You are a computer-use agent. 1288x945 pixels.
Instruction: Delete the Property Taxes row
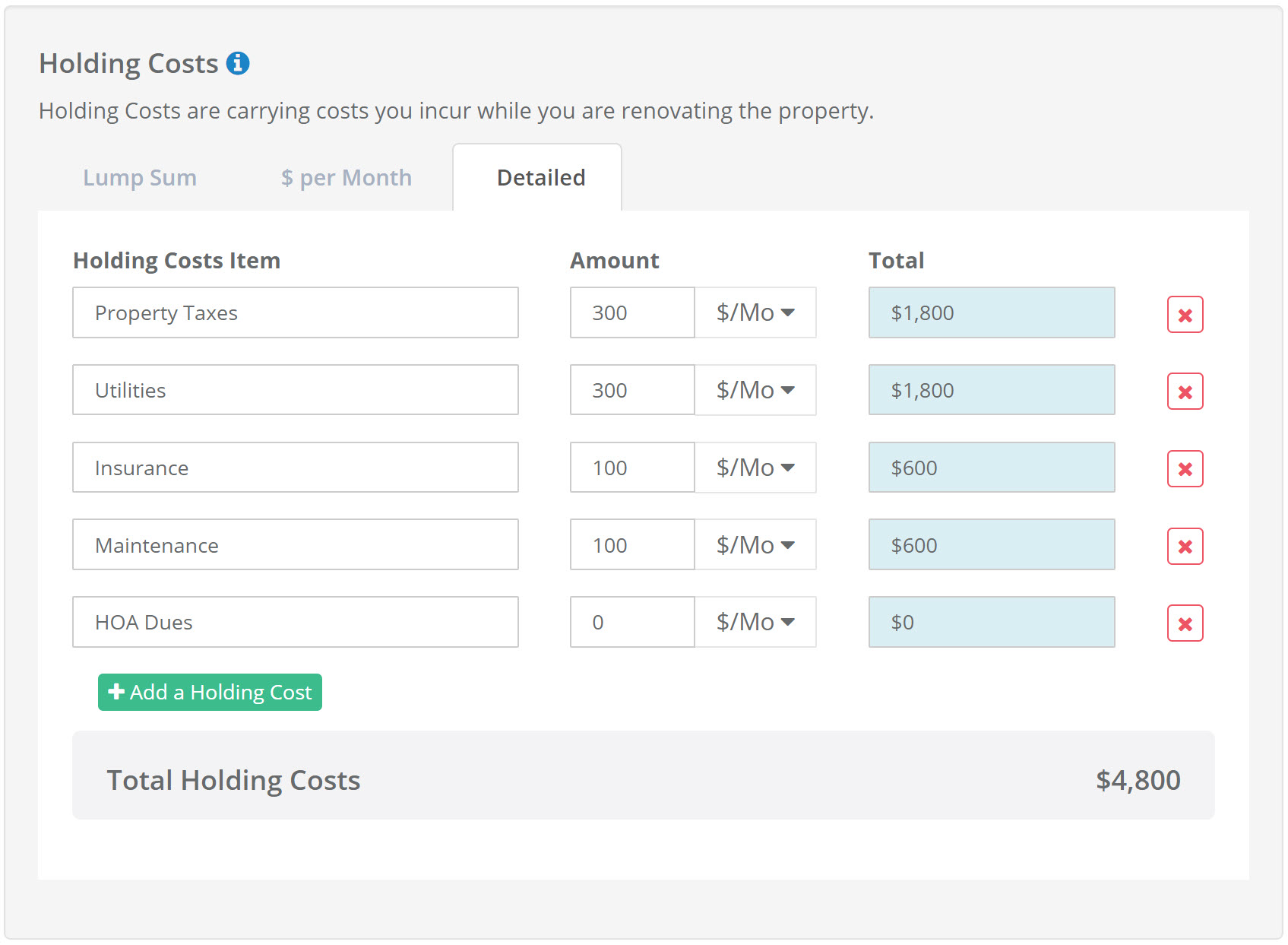coord(1184,313)
